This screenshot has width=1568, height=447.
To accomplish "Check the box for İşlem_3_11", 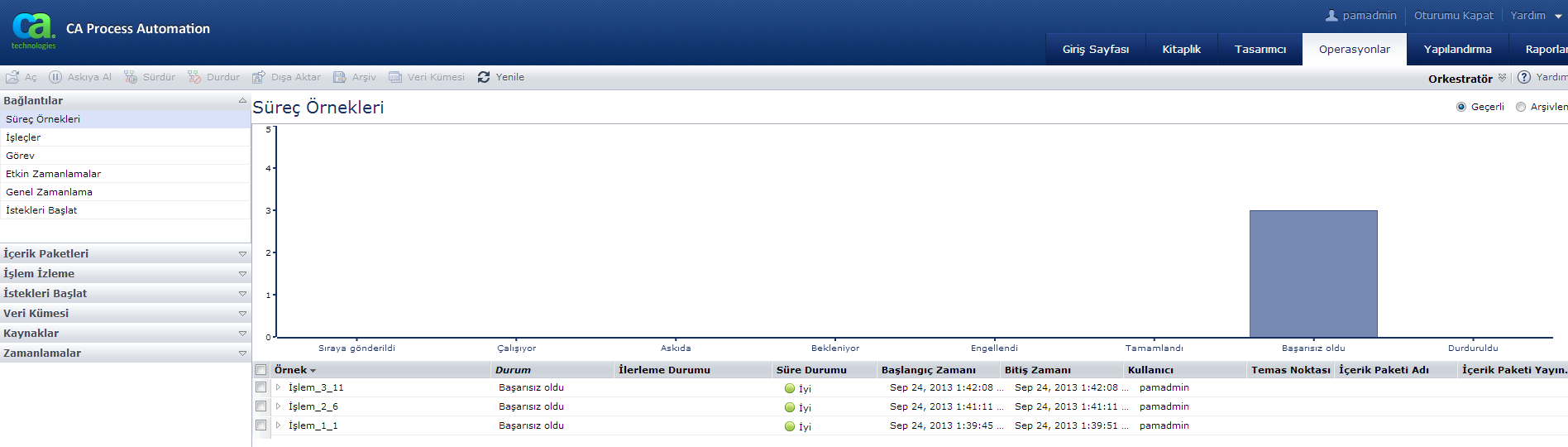I will pos(261,387).
